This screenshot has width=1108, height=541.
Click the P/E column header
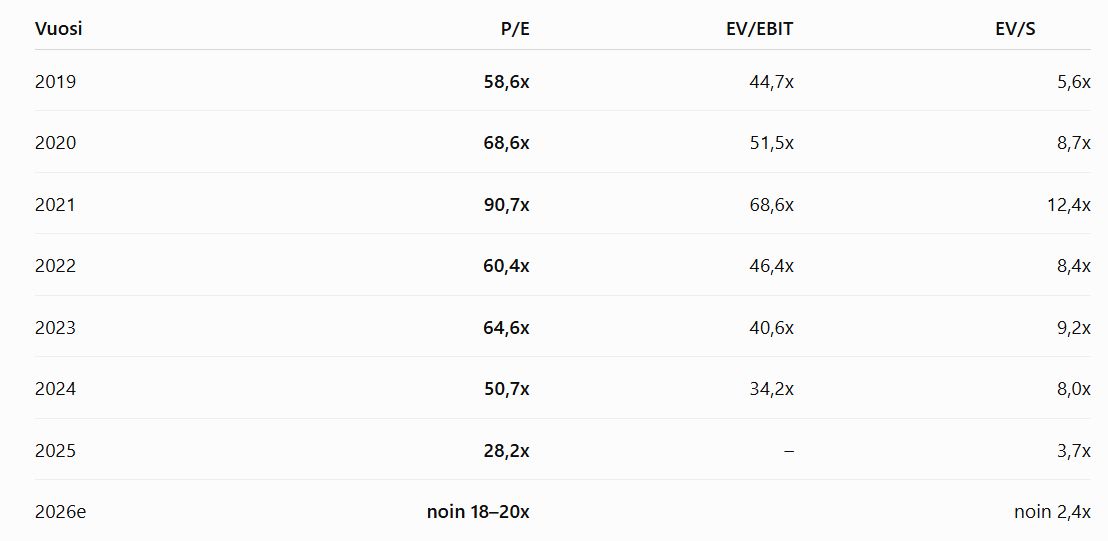[514, 29]
